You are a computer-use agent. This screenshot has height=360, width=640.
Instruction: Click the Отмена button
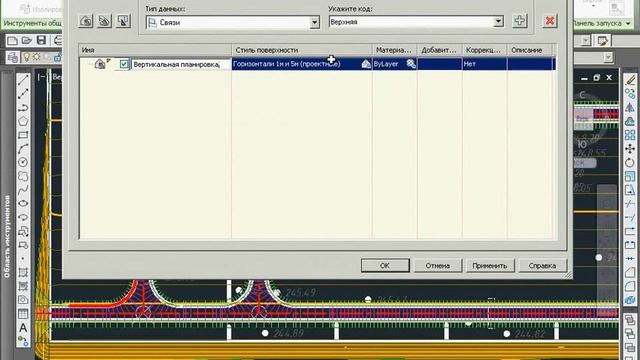[x=438, y=265]
